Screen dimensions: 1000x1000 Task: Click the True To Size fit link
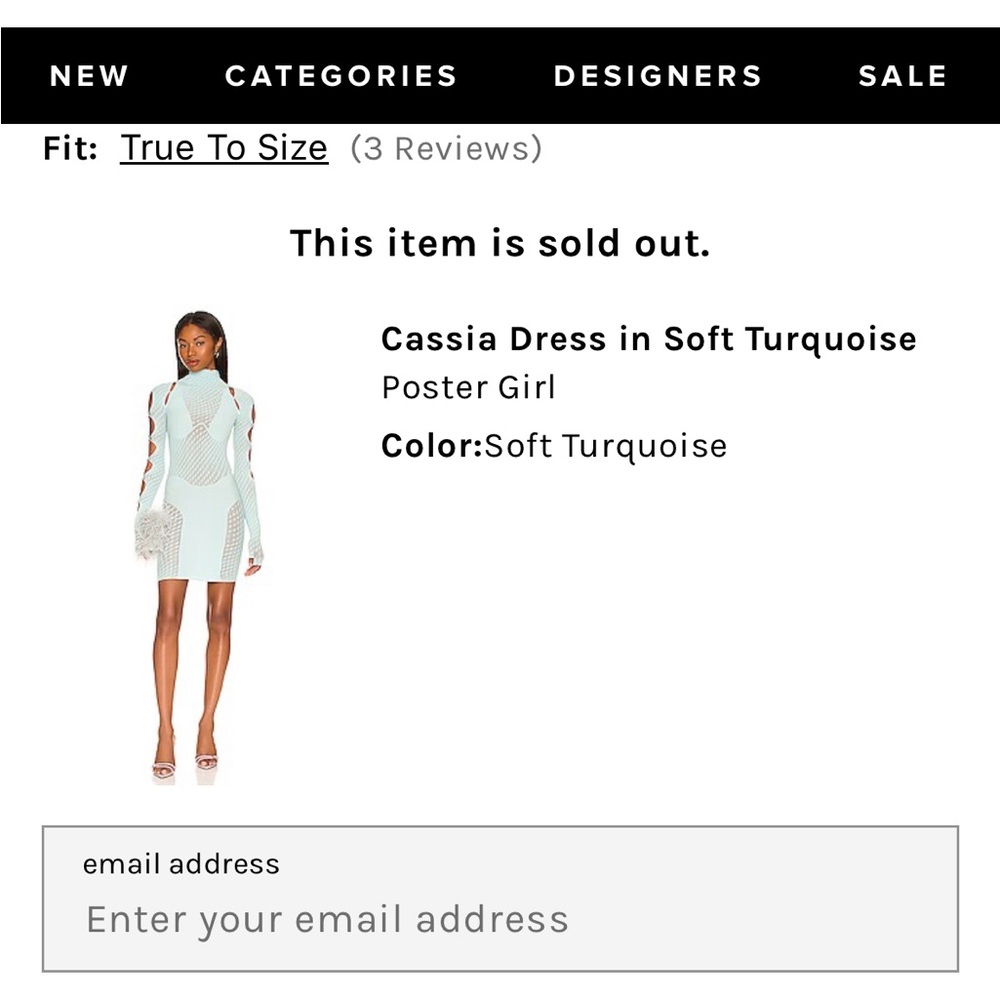[x=224, y=148]
